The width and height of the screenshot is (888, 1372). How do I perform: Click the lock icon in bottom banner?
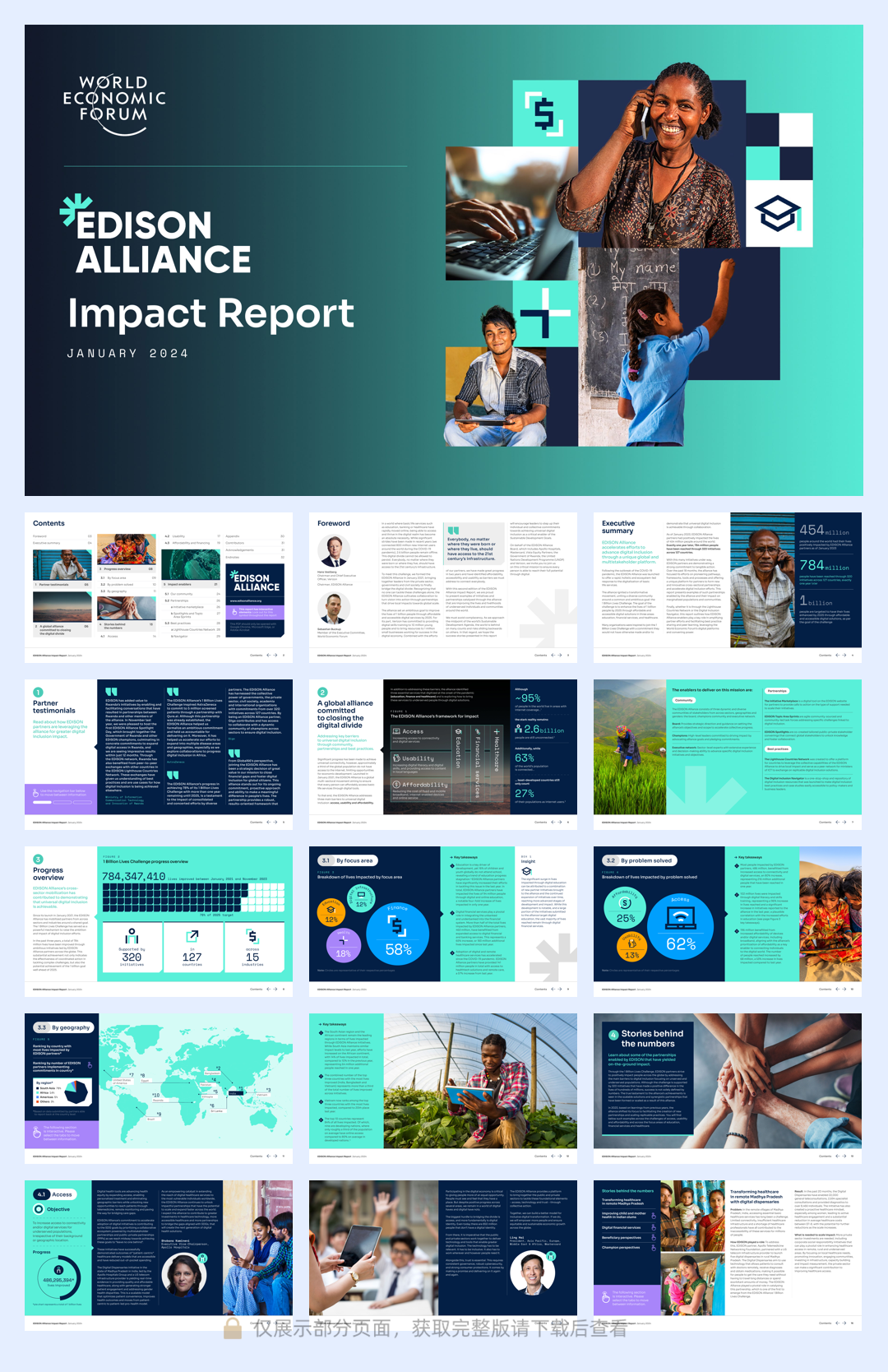(233, 1328)
